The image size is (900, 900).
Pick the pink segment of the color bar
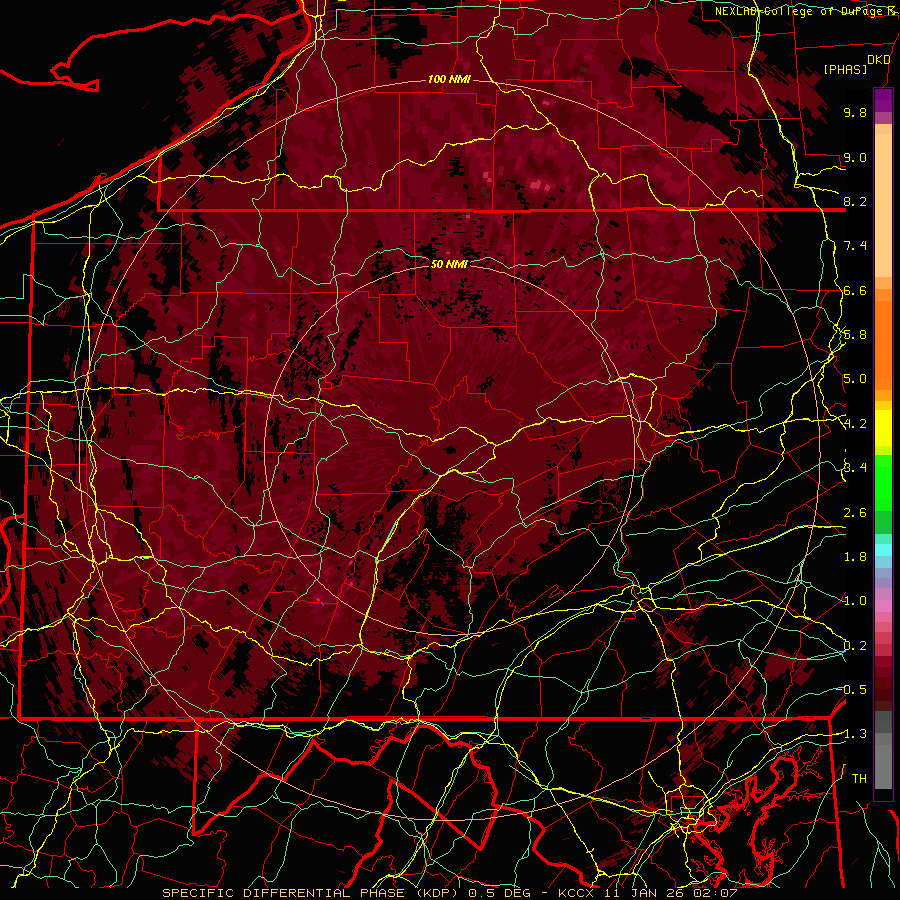point(883,606)
